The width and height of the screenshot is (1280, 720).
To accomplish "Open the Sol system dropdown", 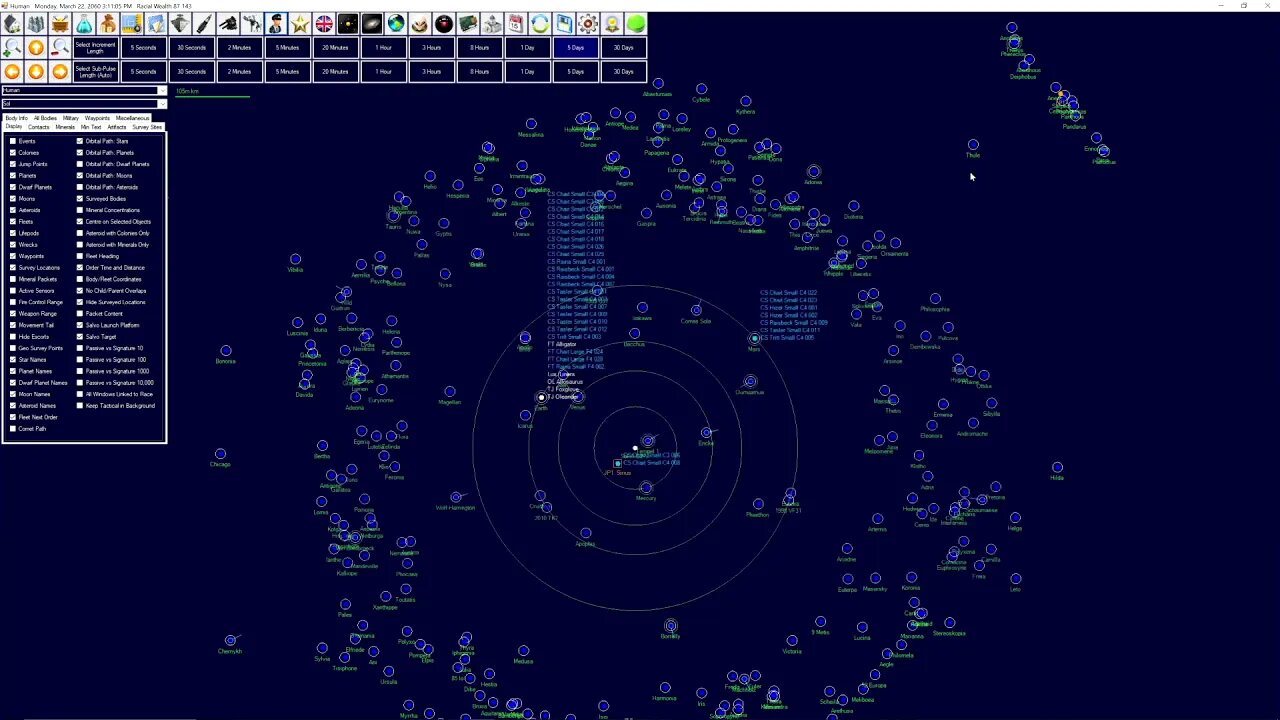I will point(84,104).
